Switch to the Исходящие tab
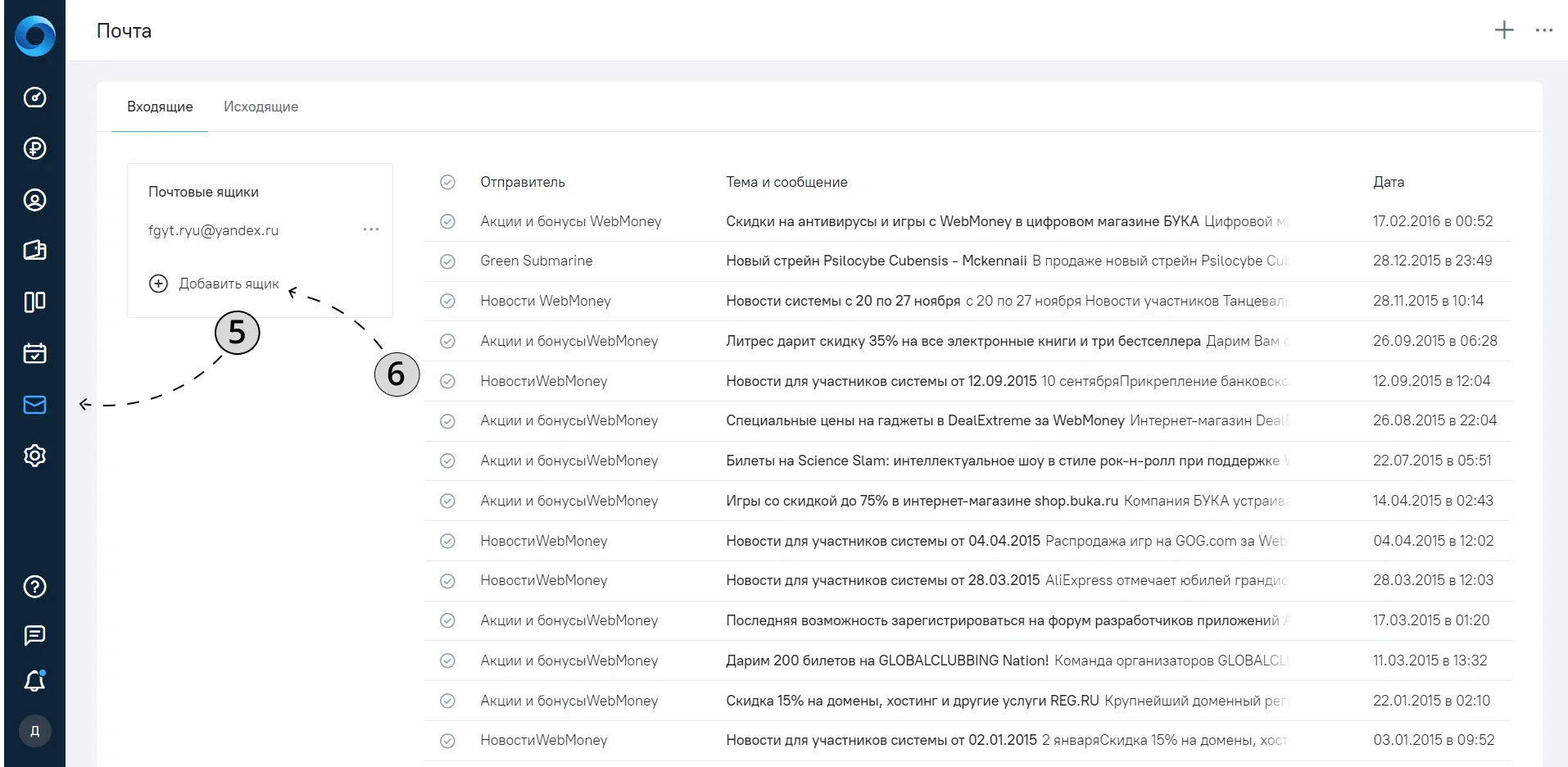 (x=261, y=107)
